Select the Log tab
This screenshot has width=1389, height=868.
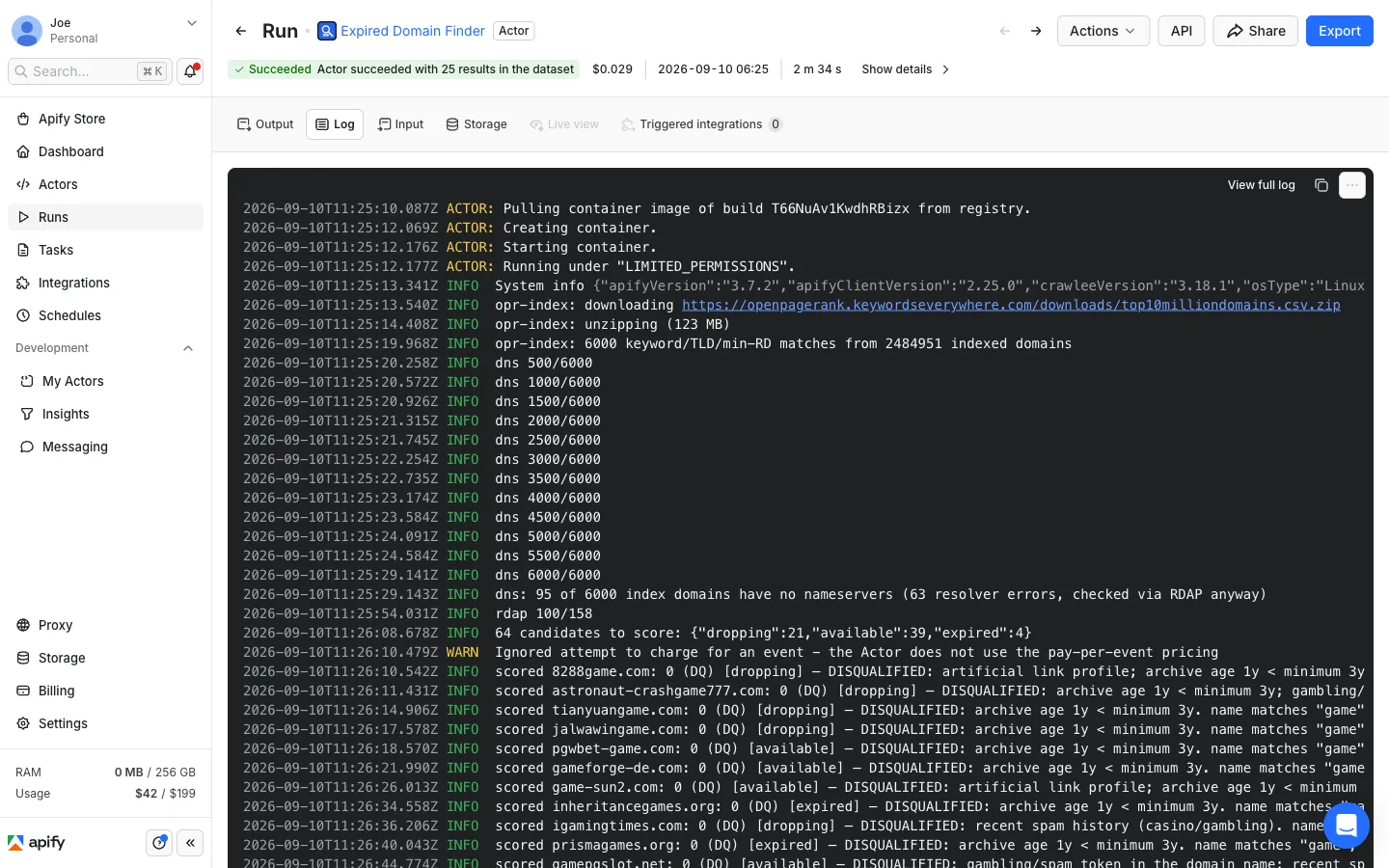click(335, 124)
